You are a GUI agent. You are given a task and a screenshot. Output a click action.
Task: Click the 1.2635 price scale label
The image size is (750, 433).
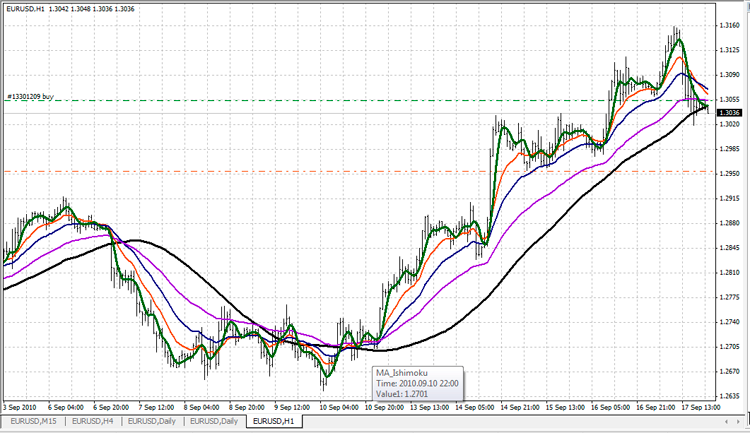(x=729, y=395)
